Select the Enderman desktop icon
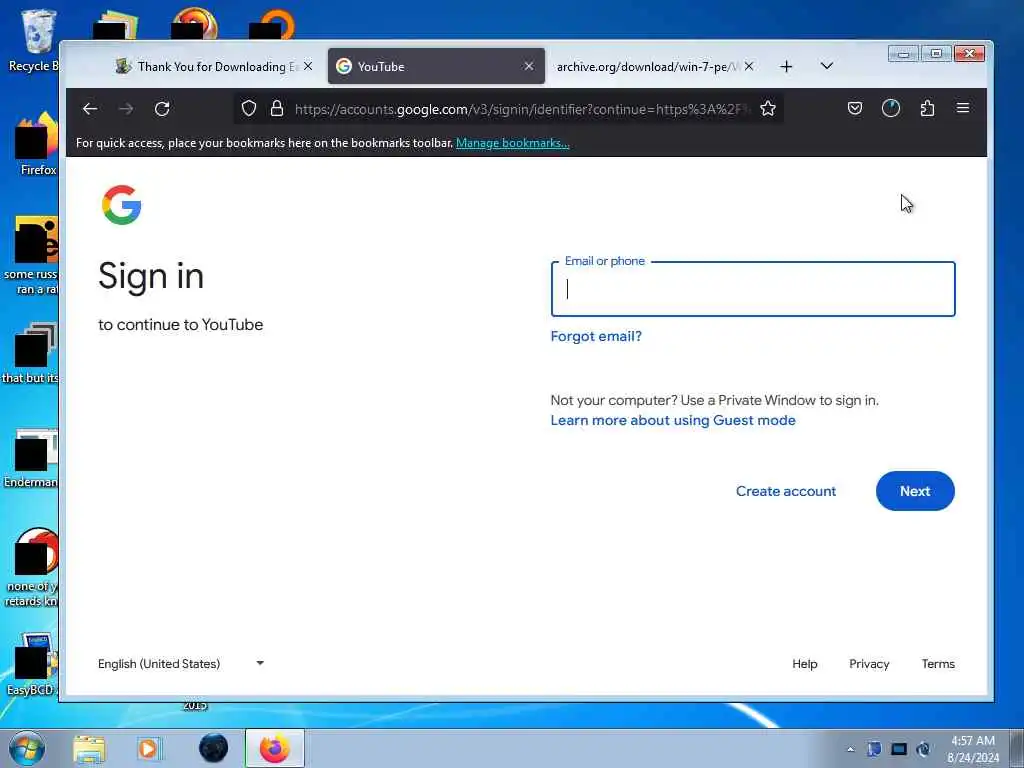 [x=31, y=458]
